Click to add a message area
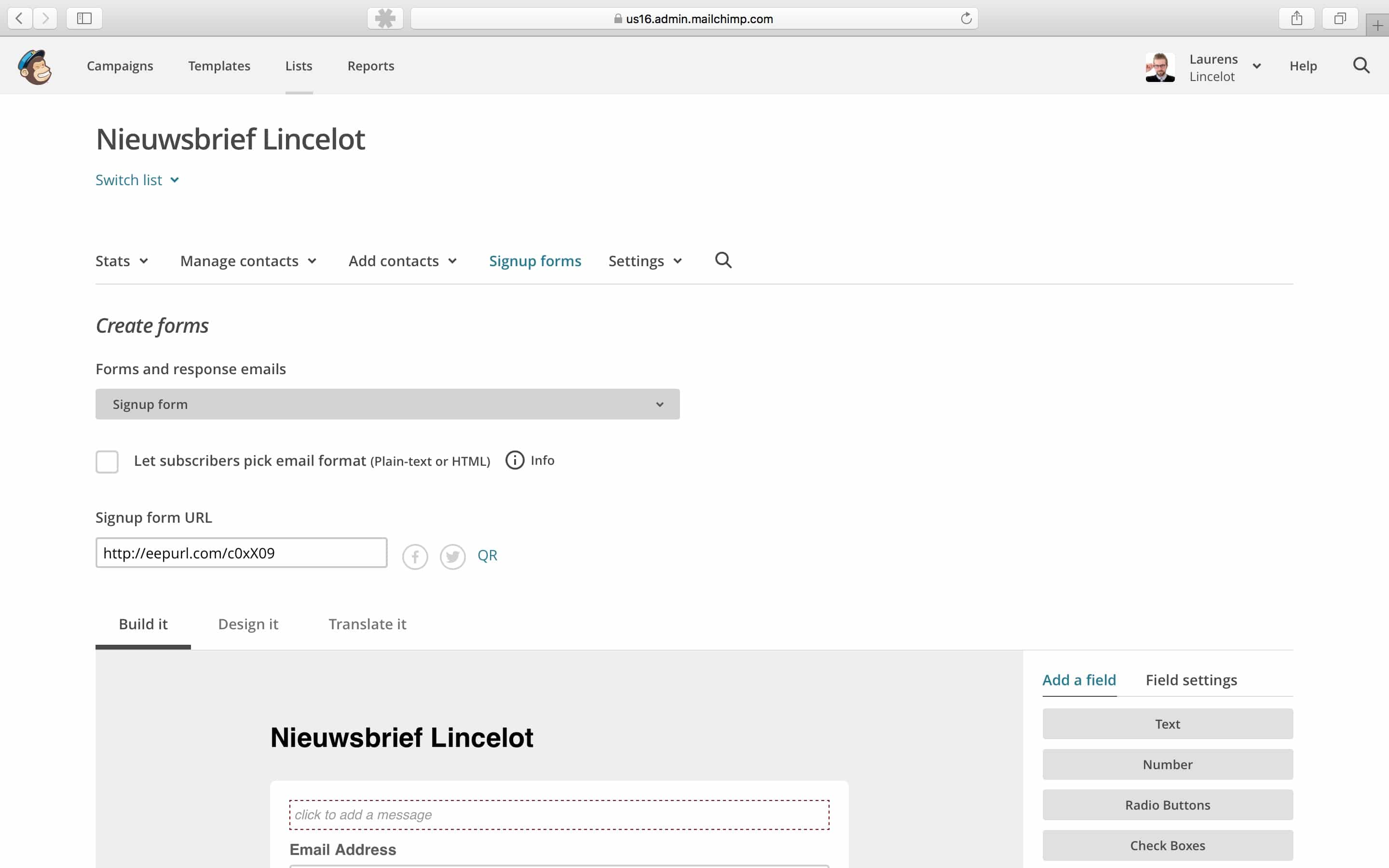This screenshot has height=868, width=1389. [x=559, y=814]
